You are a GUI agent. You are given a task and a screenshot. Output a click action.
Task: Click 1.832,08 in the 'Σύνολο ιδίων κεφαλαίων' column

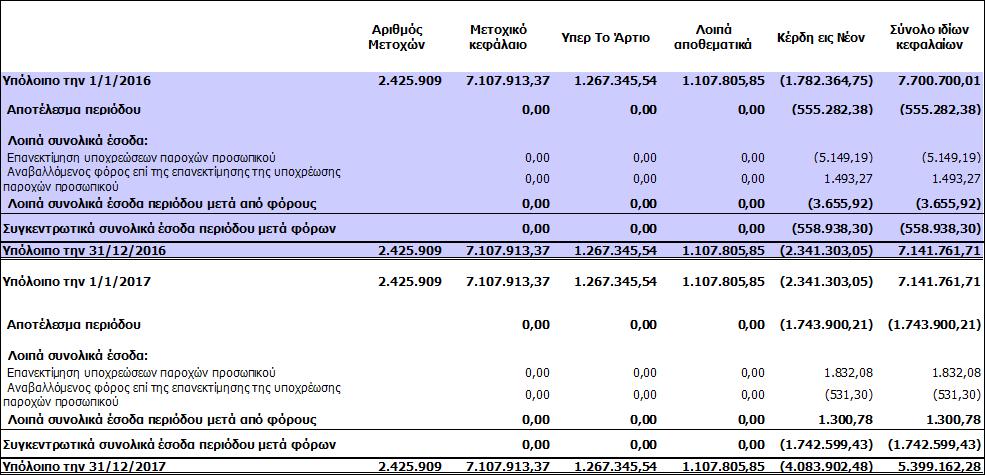[x=954, y=373]
